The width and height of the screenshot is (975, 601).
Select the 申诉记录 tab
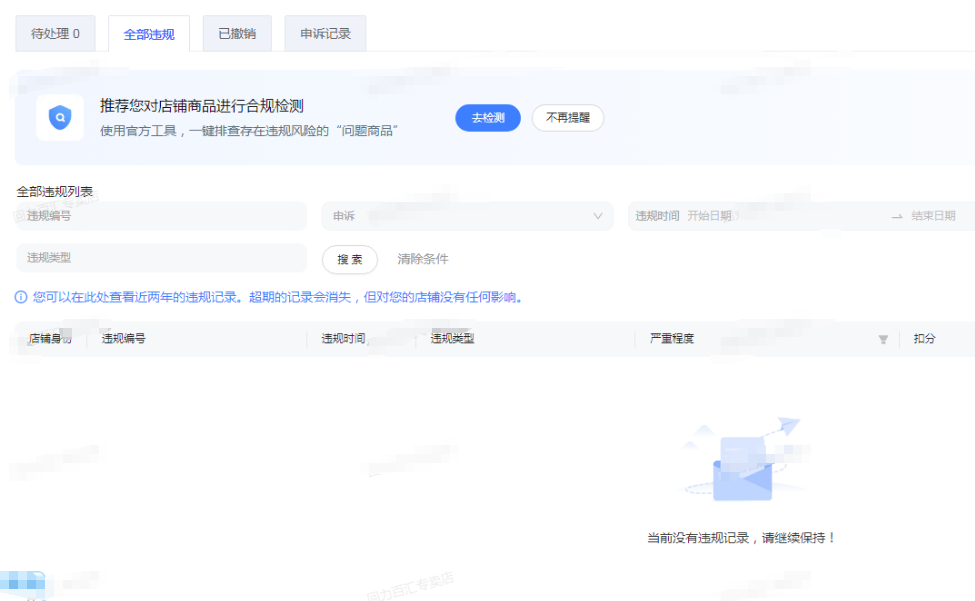coord(325,34)
